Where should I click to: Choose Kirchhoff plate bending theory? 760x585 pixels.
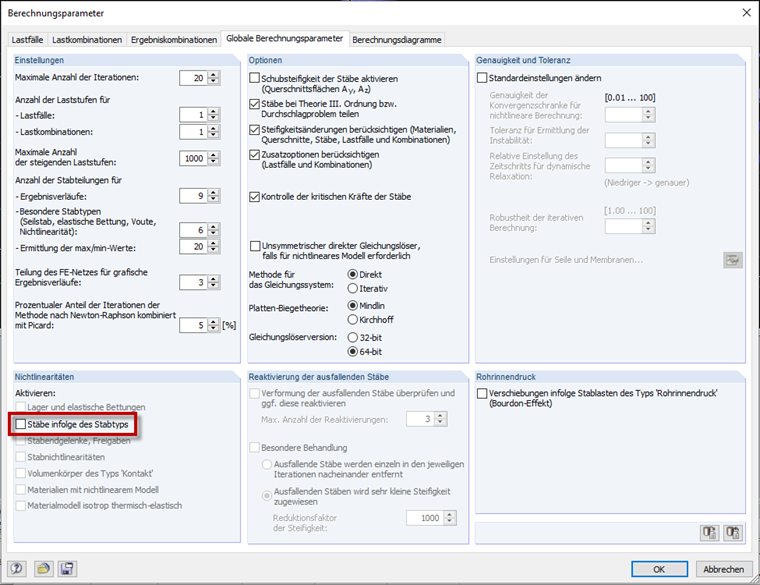(353, 320)
